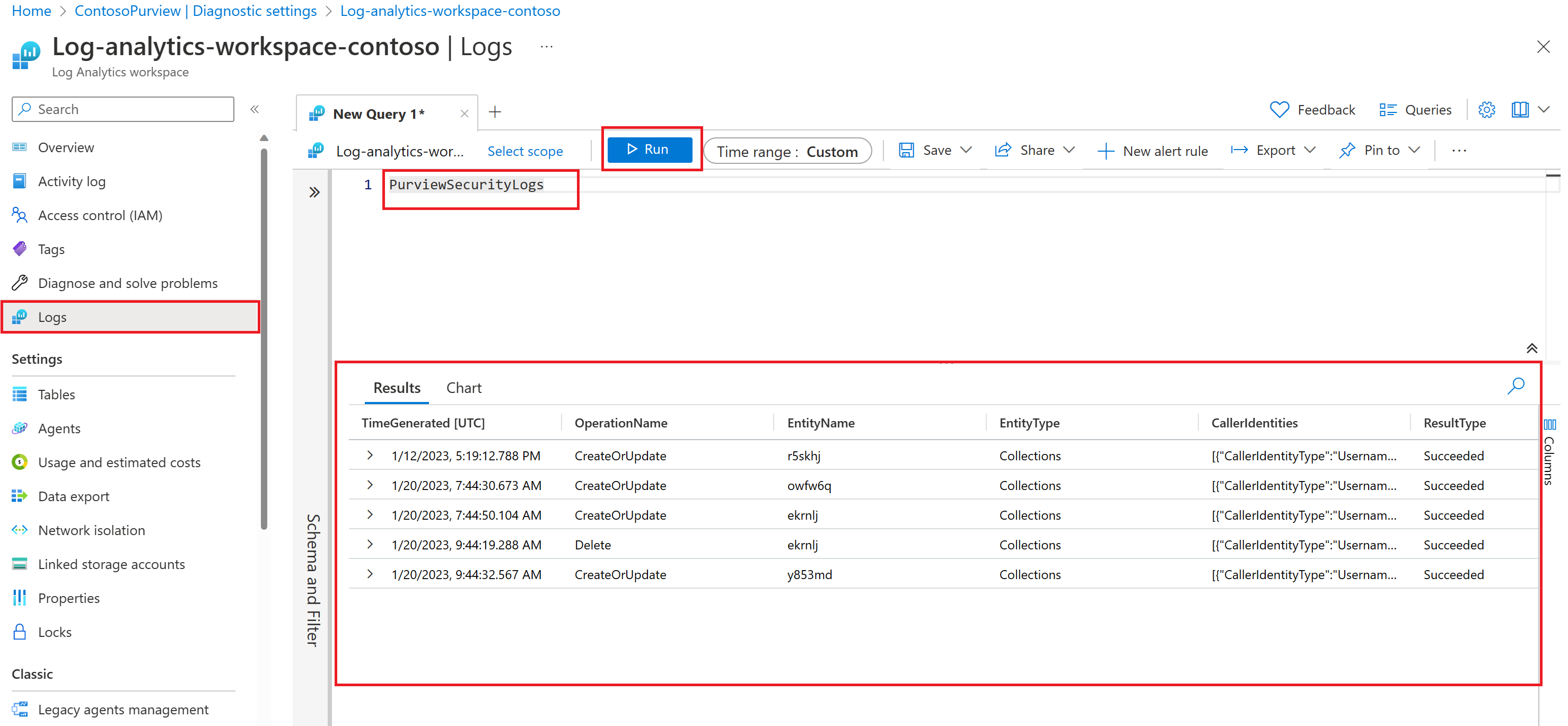The image size is (1568, 726).
Task: Collapse the query editor with double chevron
Action: coord(1532,349)
